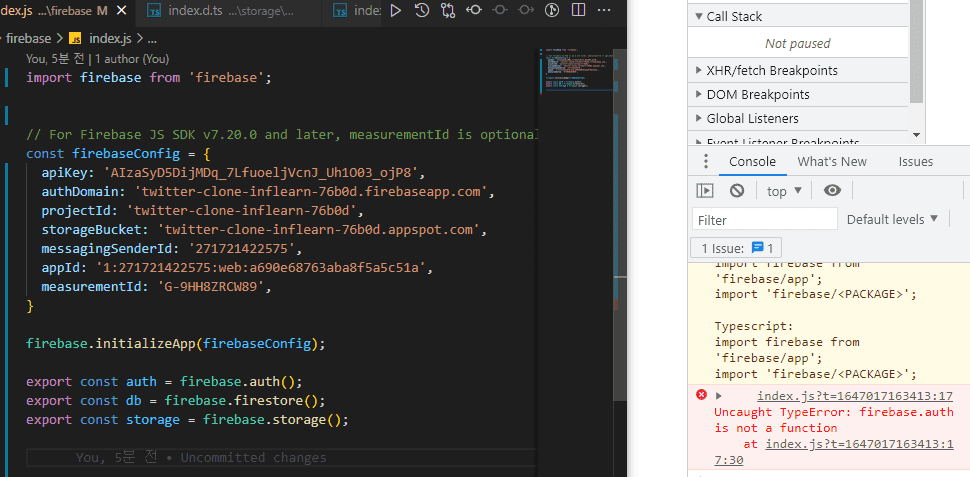Close the index.js firebase tab

pos(122,11)
